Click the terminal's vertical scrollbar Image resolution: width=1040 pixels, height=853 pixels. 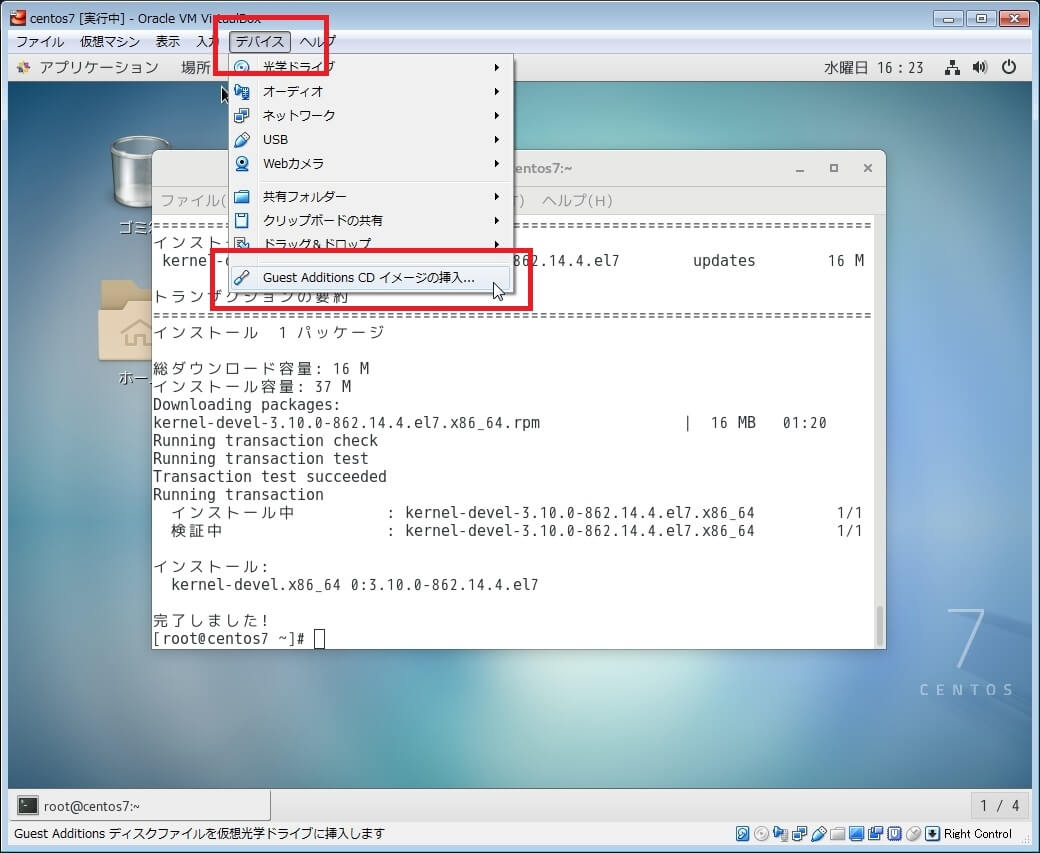(x=879, y=624)
